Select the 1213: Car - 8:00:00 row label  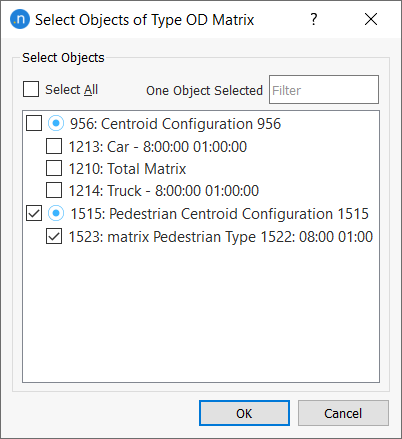pyautogui.click(x=158, y=147)
